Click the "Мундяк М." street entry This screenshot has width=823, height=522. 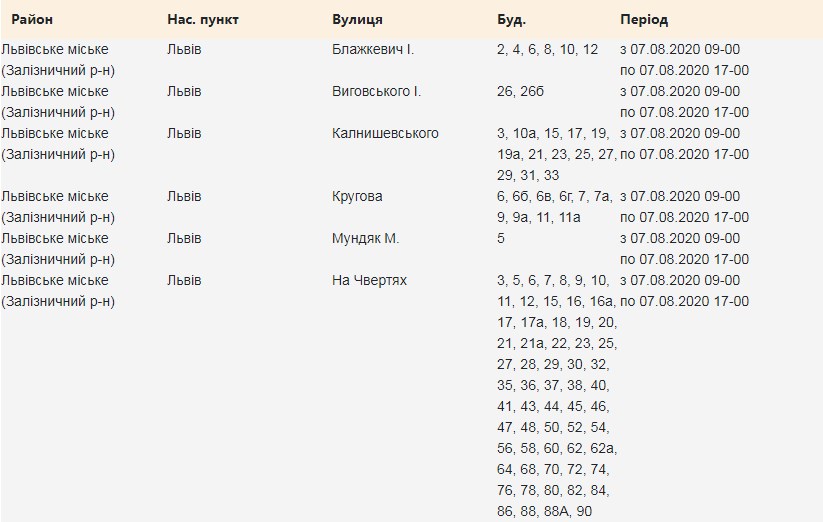pos(365,238)
